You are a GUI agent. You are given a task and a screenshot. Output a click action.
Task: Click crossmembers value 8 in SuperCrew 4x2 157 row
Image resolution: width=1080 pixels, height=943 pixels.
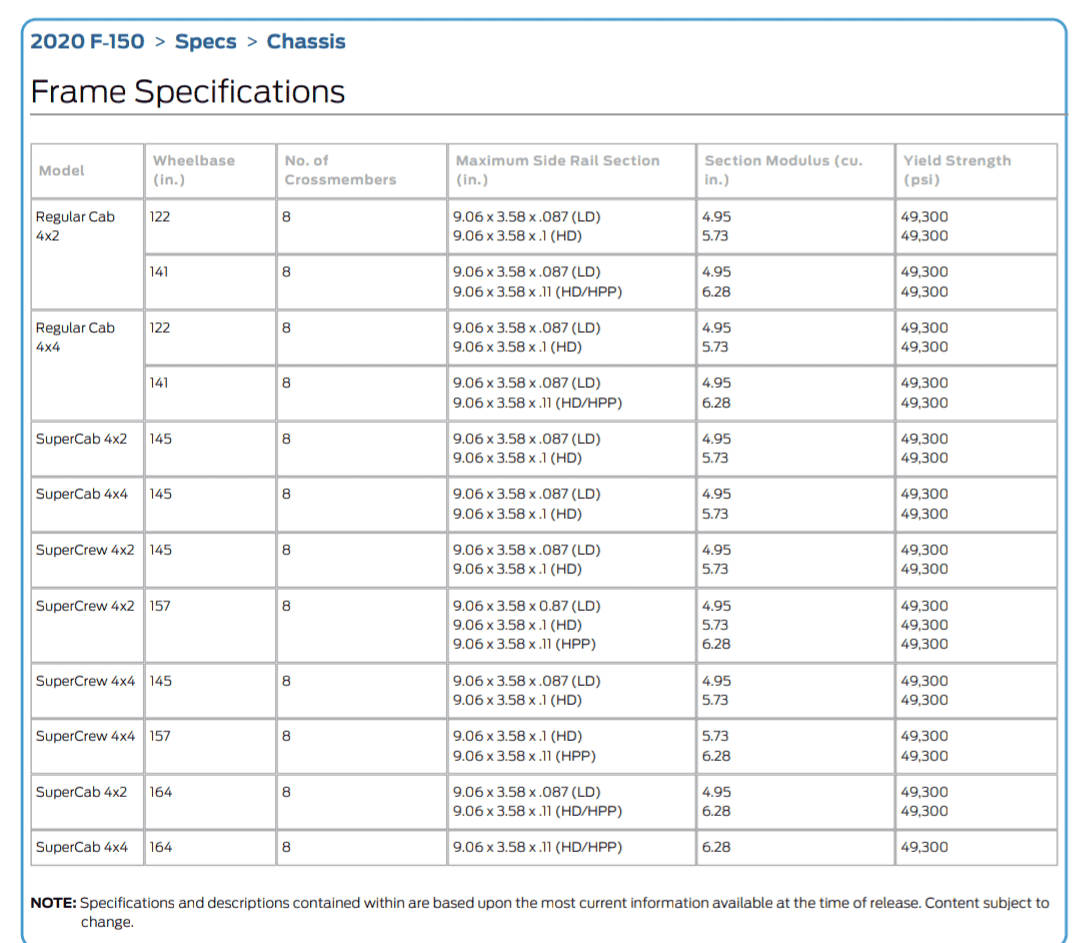(x=287, y=605)
